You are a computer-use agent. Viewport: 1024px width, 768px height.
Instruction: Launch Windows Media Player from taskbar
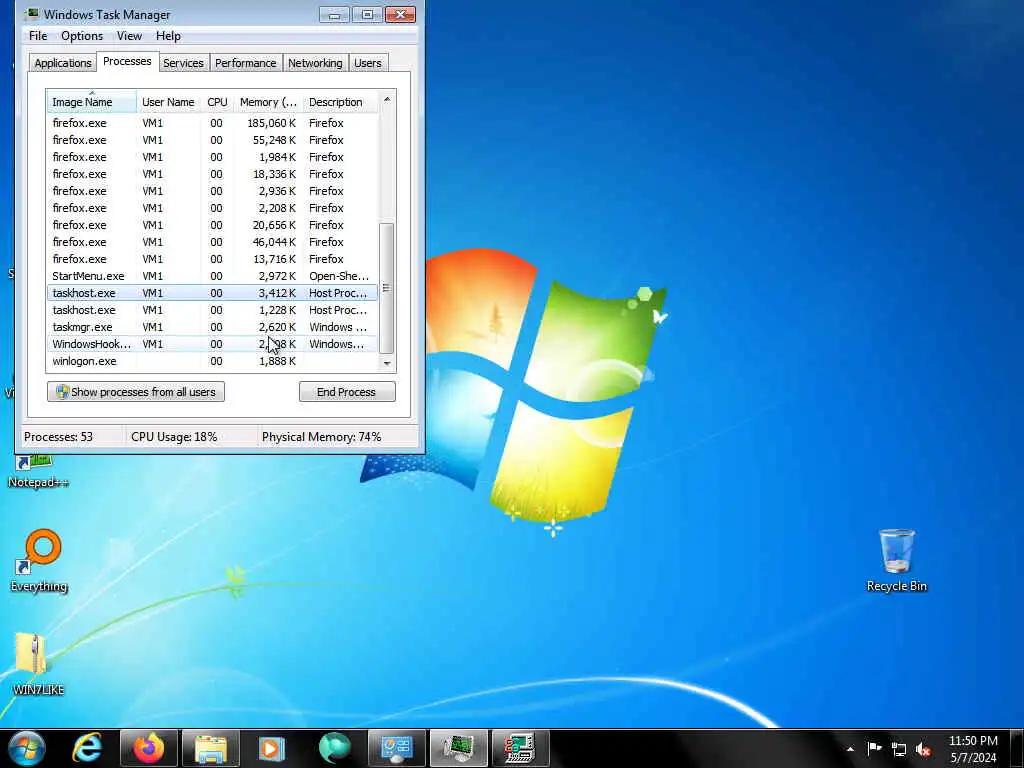(272, 748)
